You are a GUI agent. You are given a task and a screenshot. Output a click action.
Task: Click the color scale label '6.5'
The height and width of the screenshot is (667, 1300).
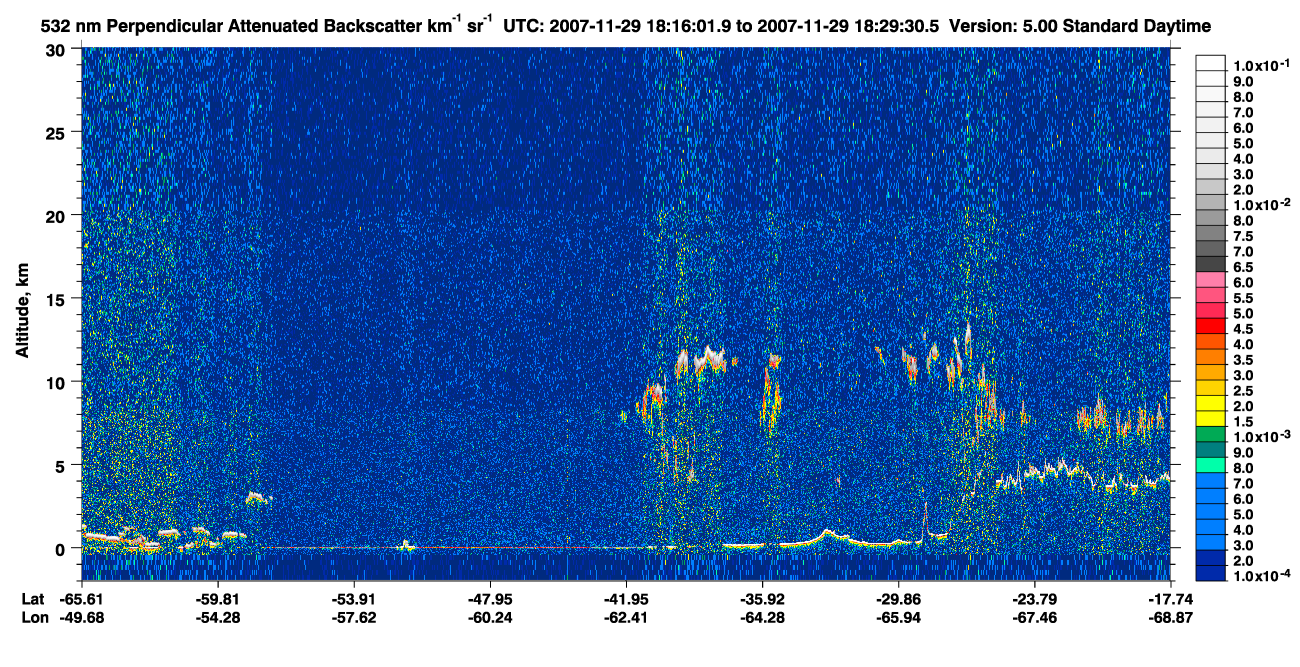coord(1242,267)
